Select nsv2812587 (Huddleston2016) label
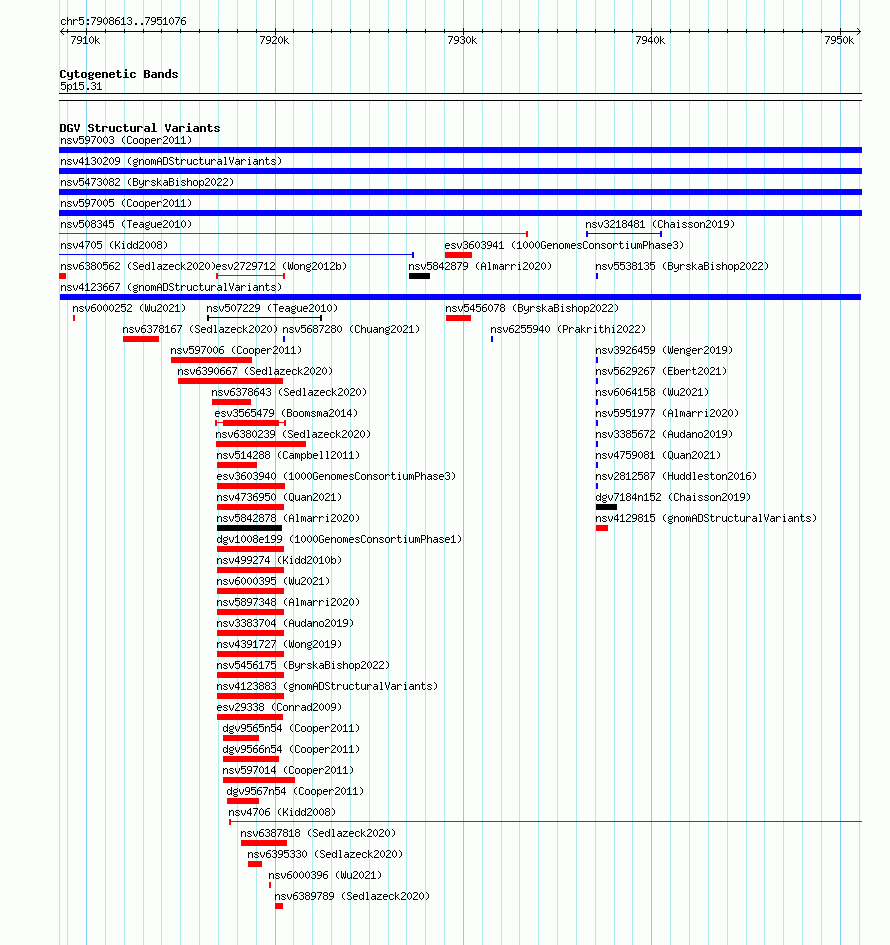This screenshot has width=890, height=945. 676,477
